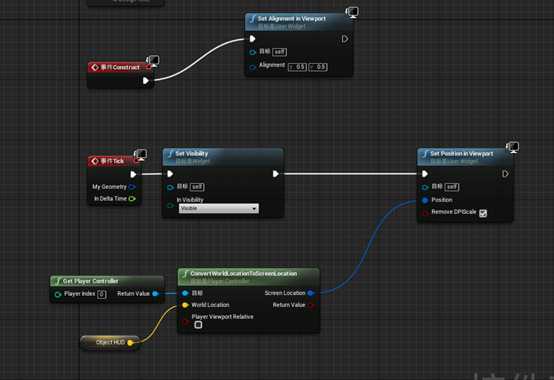Screen dimensions: 554x380
Task: Select the Set Visibility node title
Action: coord(191,154)
